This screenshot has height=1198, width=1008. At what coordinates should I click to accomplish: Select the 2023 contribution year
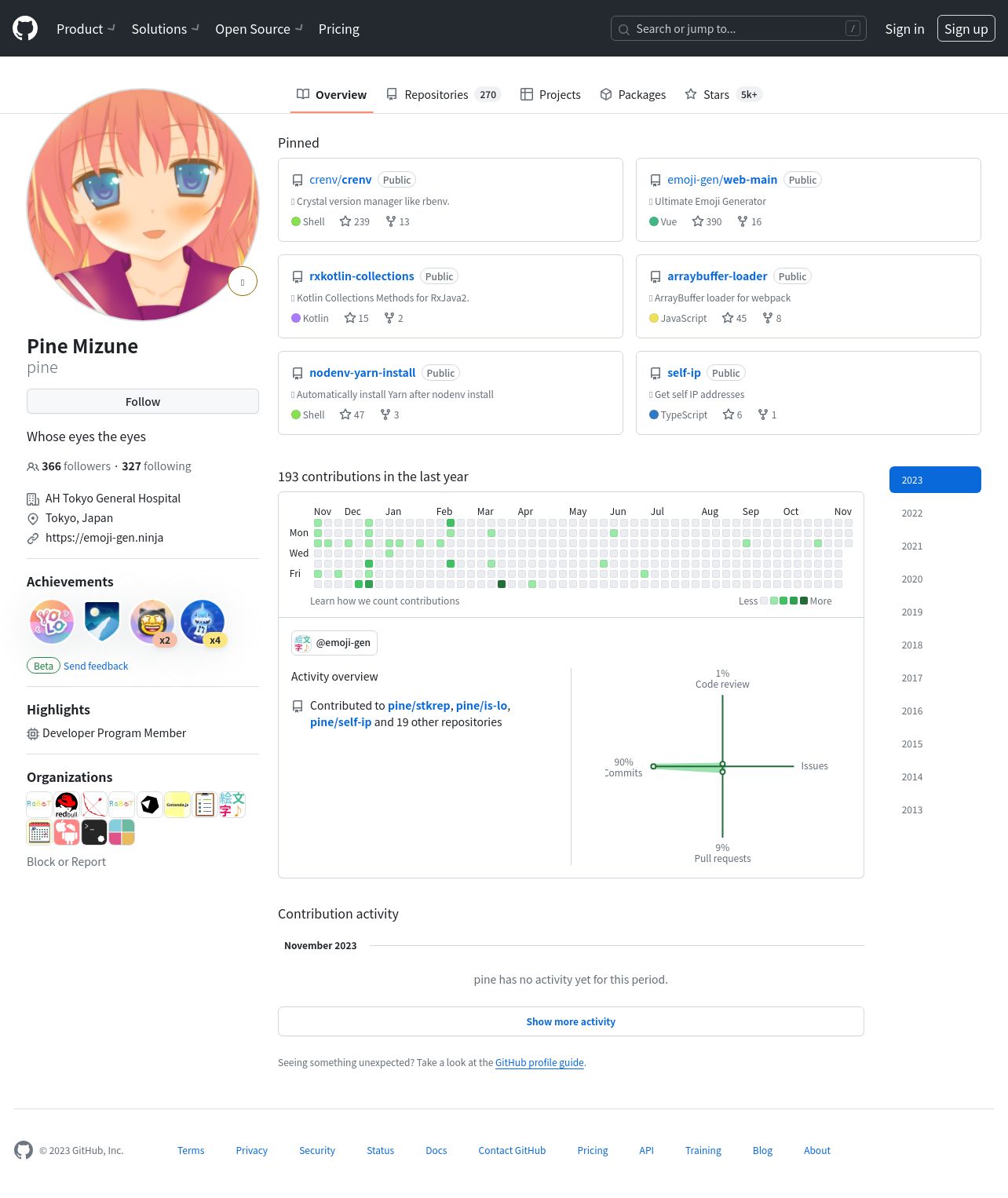935,480
